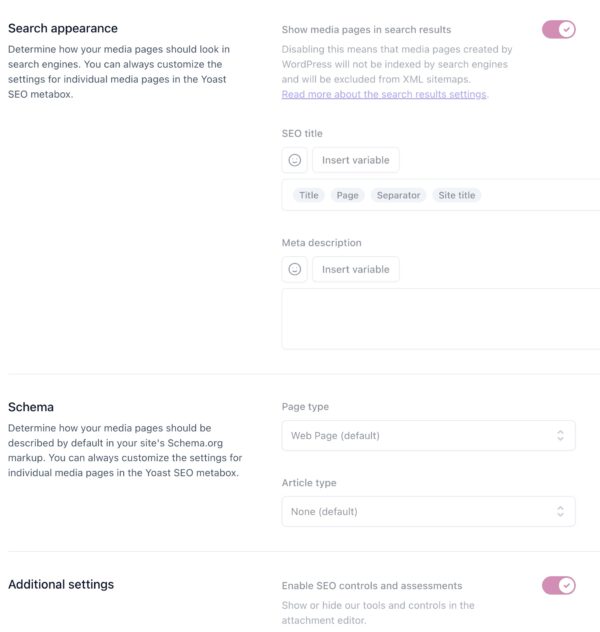The height and width of the screenshot is (632, 600).
Task: Click Insert variable under Meta description
Action: (355, 269)
